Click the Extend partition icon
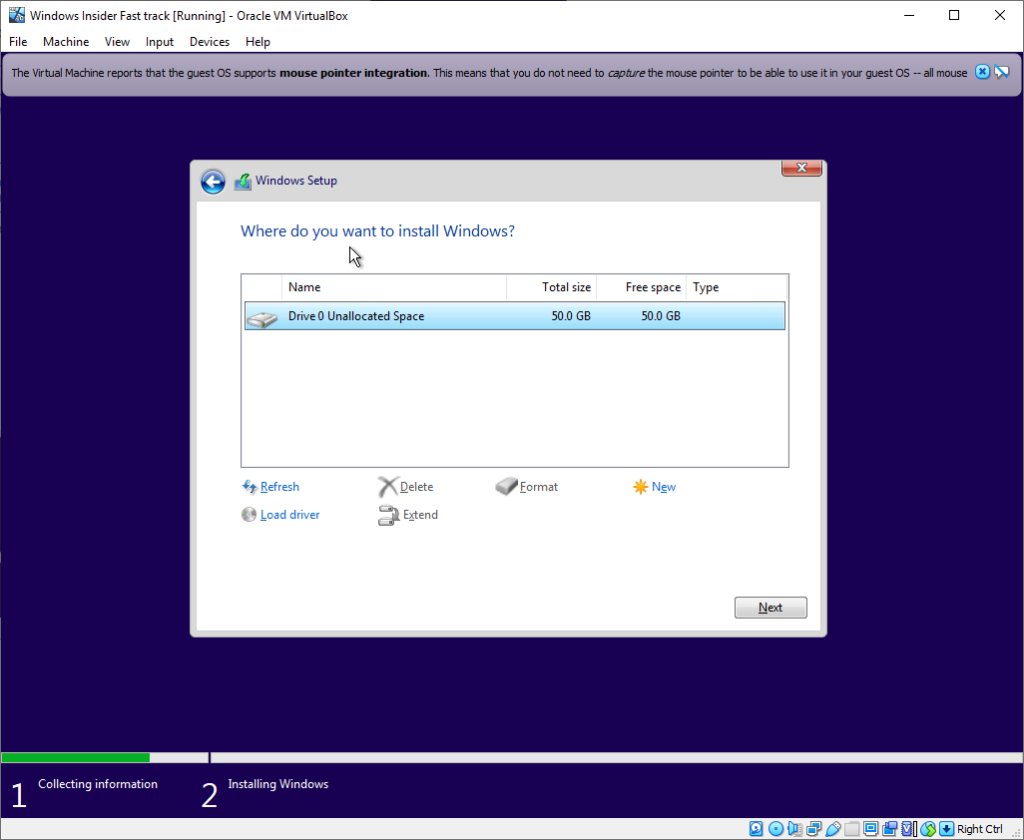1024x840 pixels. 389,515
